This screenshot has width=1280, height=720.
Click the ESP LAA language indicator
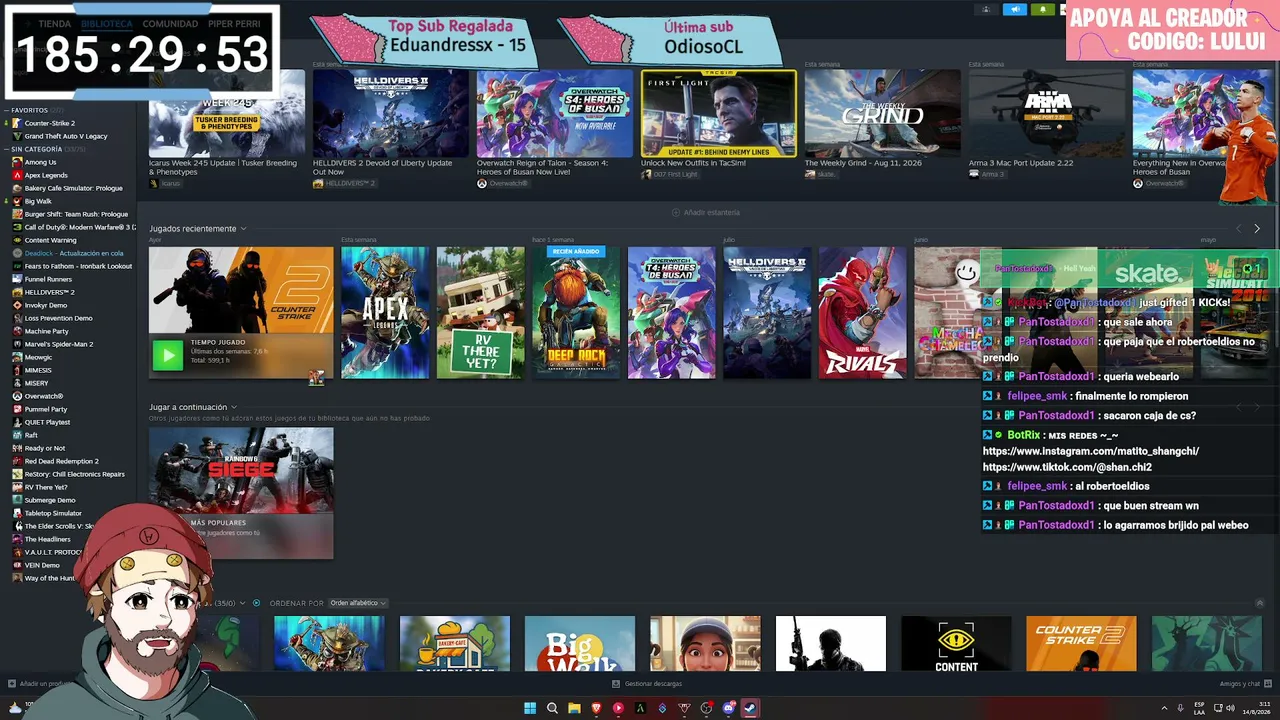coord(1199,708)
